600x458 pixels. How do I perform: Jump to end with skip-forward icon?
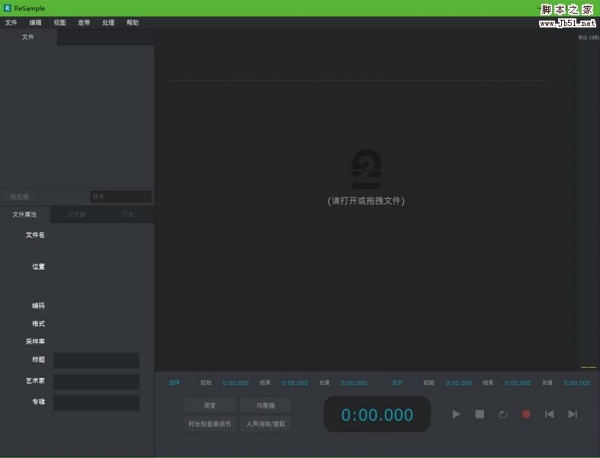click(573, 414)
